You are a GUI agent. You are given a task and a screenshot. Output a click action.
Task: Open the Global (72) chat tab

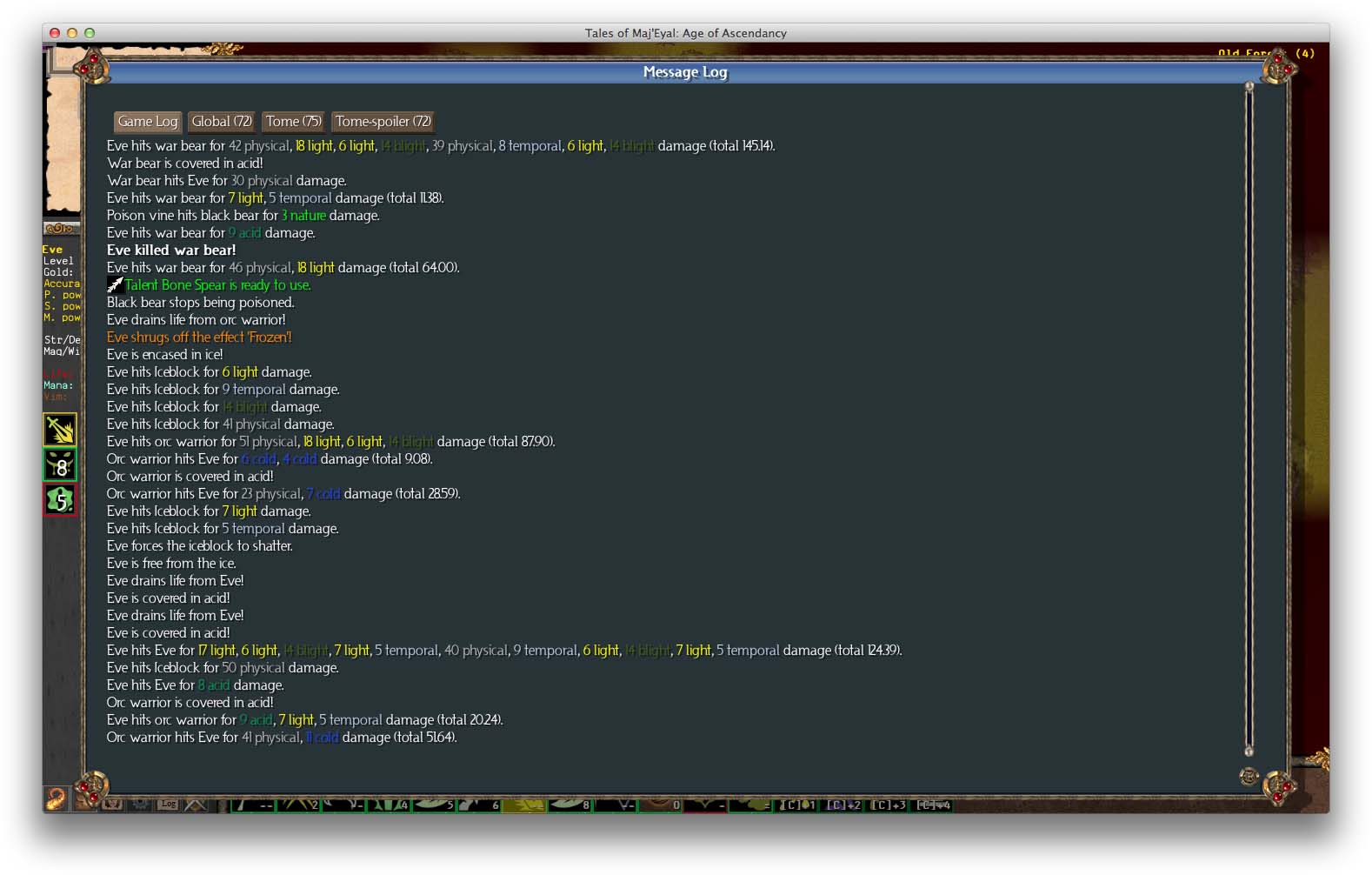point(222,122)
